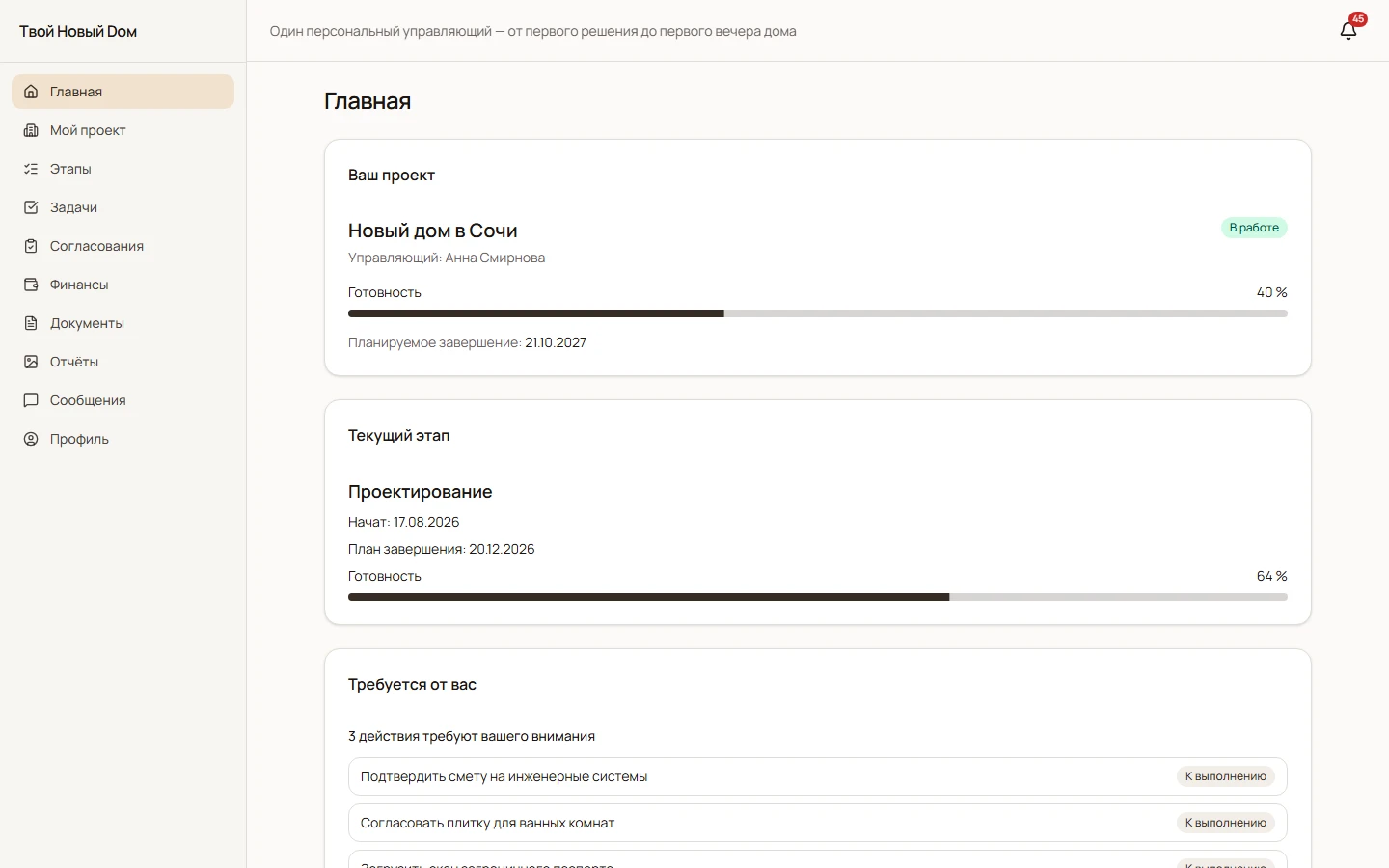Click the home icon beside Главная
1389x868 pixels.
point(31,92)
